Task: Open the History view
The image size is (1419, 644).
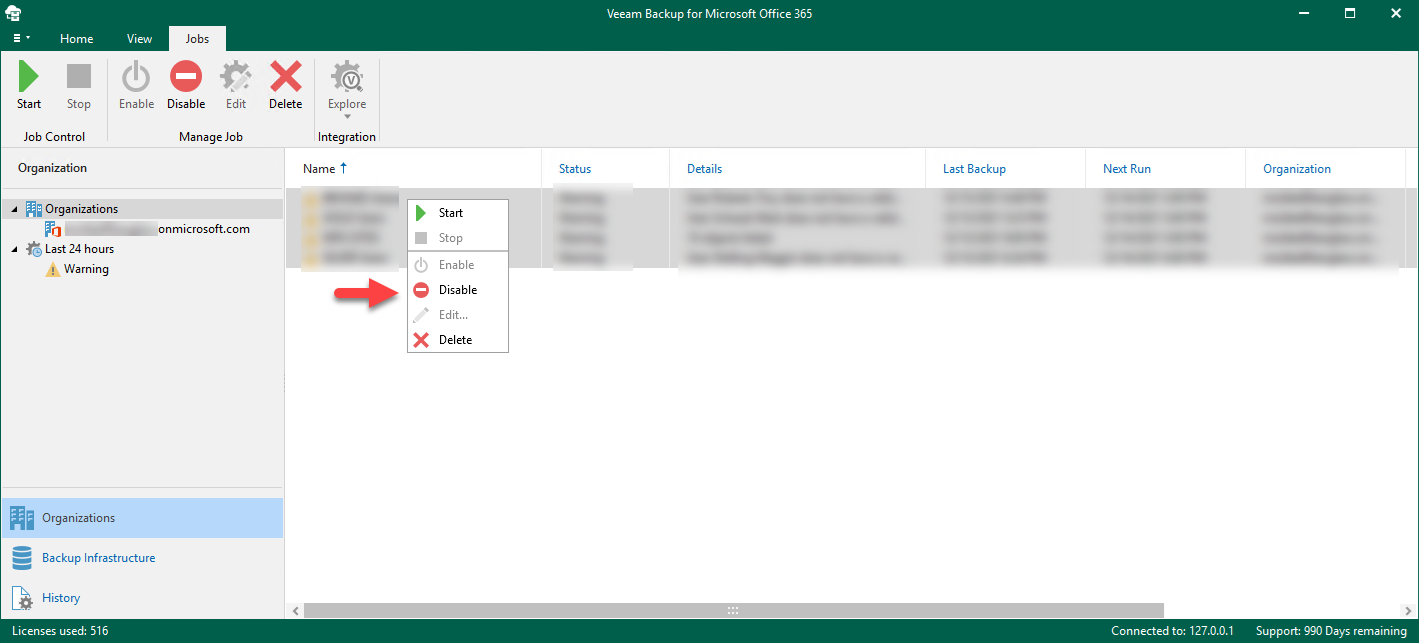Action: click(x=142, y=598)
